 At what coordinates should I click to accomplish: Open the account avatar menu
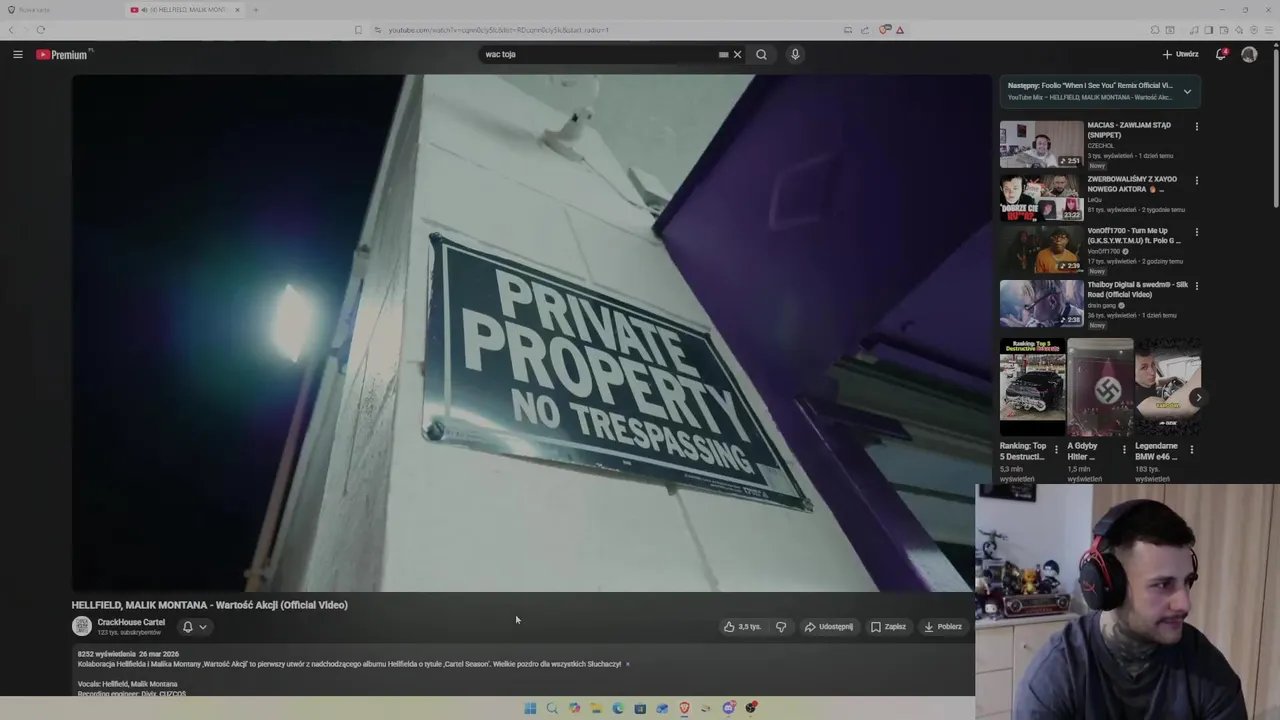1249,54
